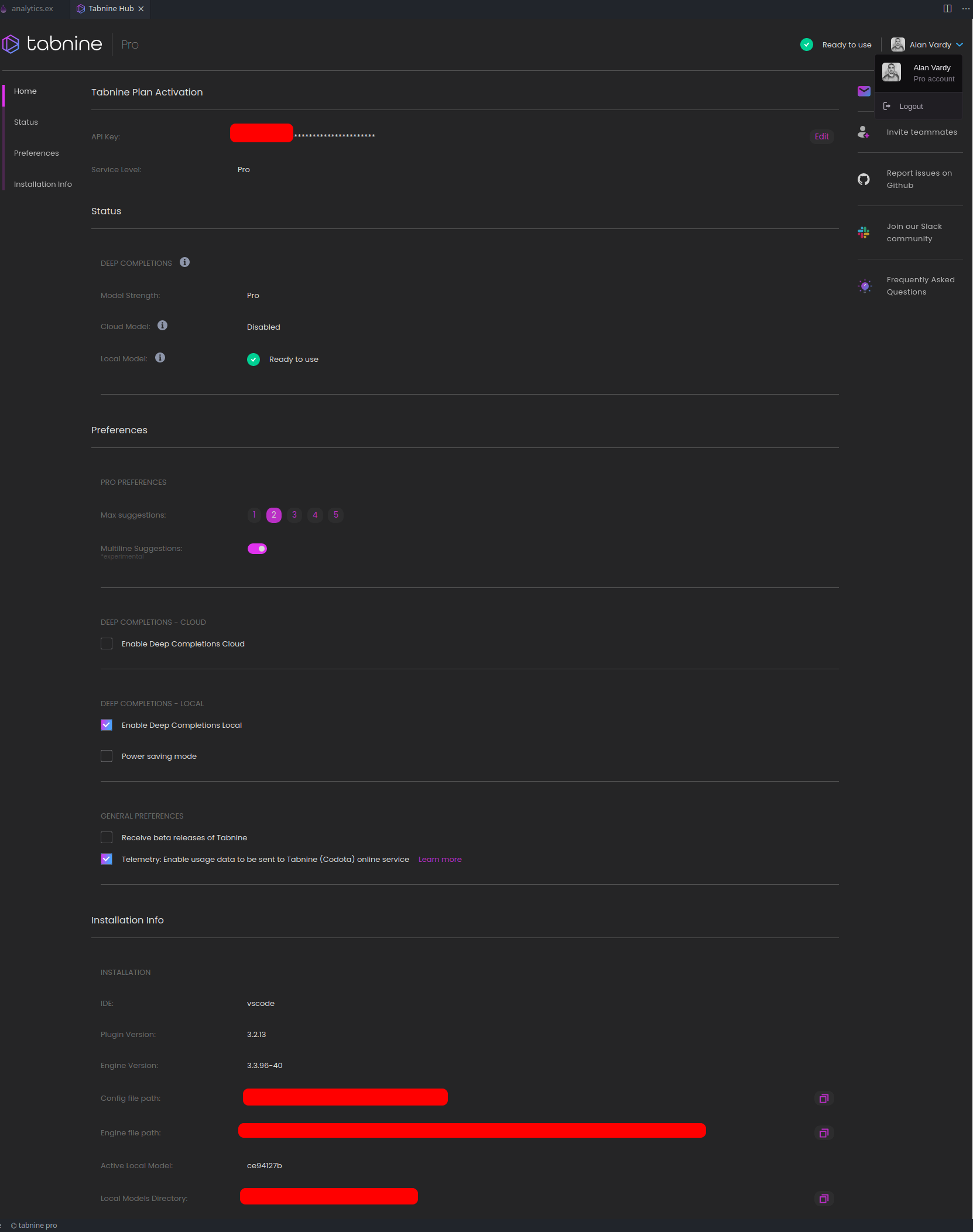Set Max suggestions to 5
This screenshot has height=1232, width=973.
336,515
